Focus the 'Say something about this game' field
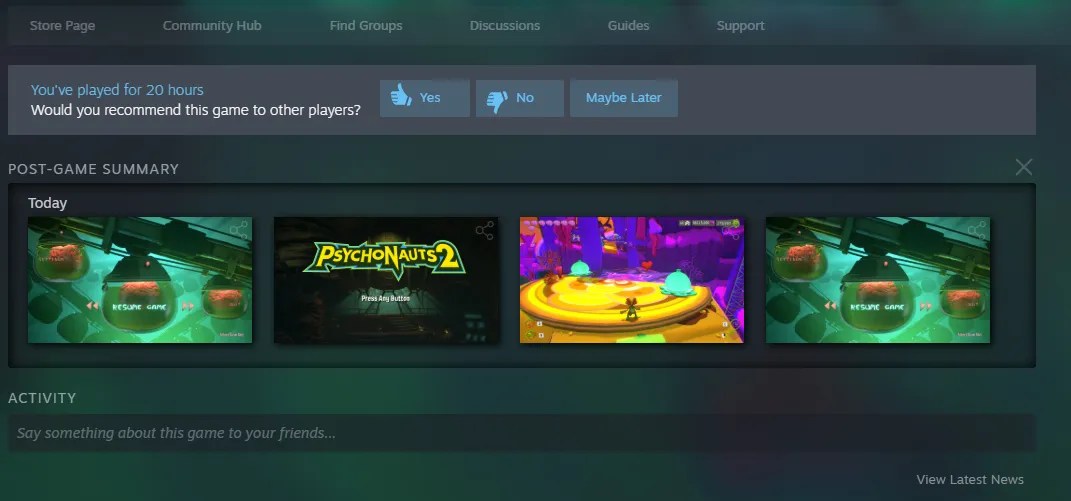The image size is (1071, 501). tap(522, 433)
